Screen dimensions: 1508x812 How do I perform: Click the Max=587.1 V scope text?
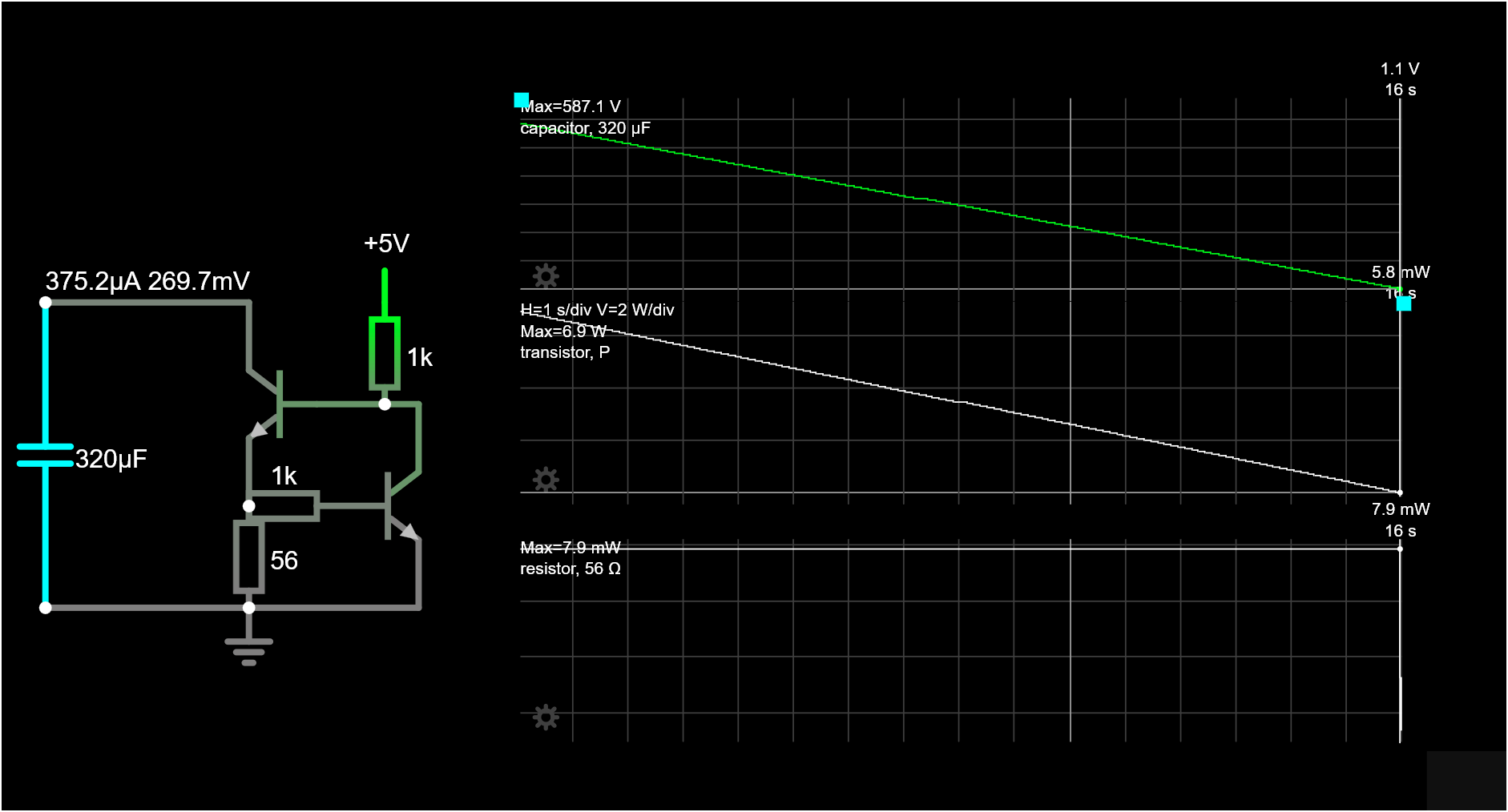click(x=571, y=107)
